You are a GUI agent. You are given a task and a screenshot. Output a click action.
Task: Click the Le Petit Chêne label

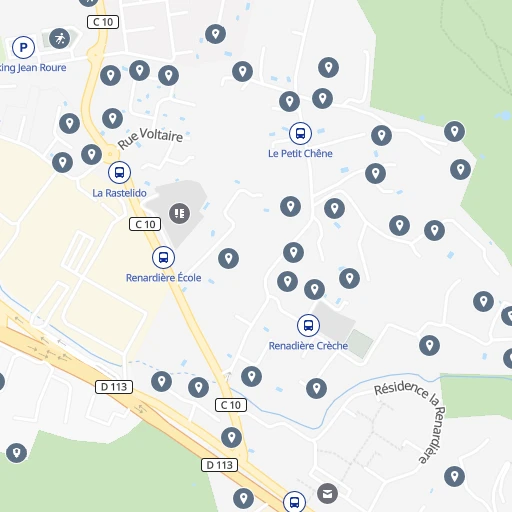(x=300, y=154)
